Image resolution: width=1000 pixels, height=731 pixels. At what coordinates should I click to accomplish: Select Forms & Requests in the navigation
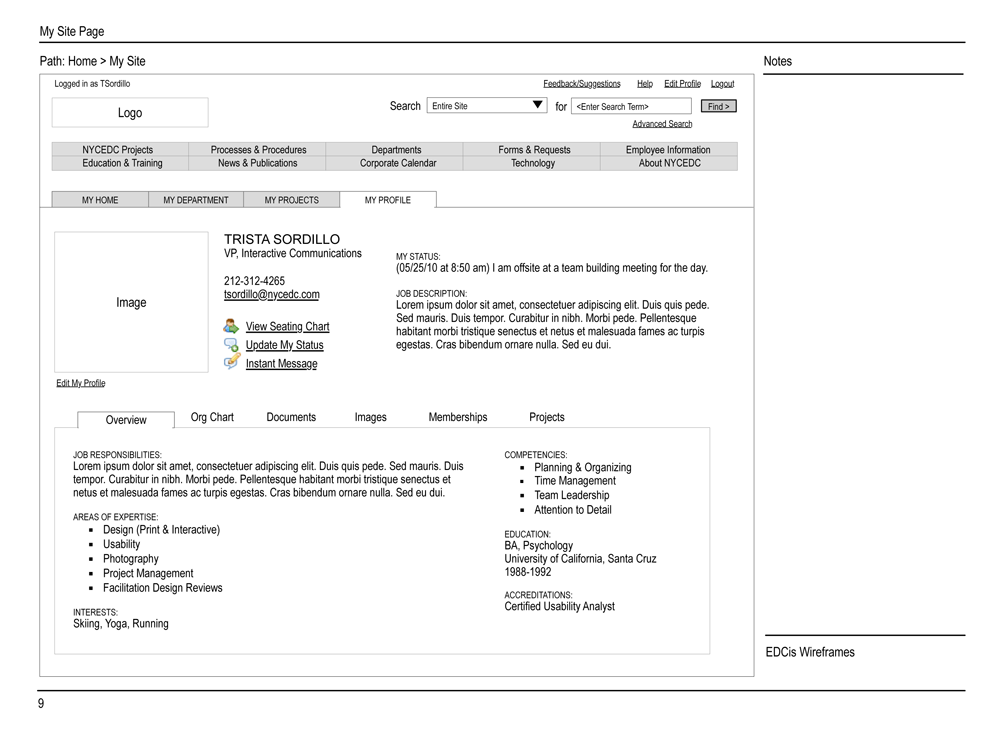coord(531,149)
